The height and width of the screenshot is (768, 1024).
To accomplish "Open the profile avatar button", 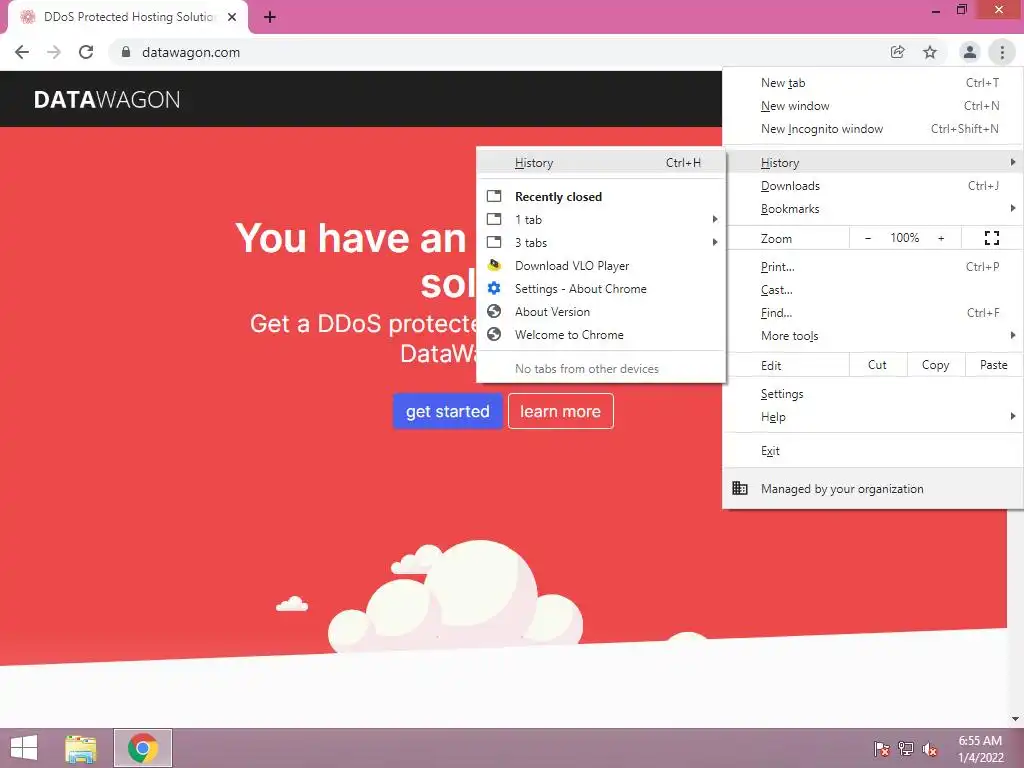I will click(970, 52).
